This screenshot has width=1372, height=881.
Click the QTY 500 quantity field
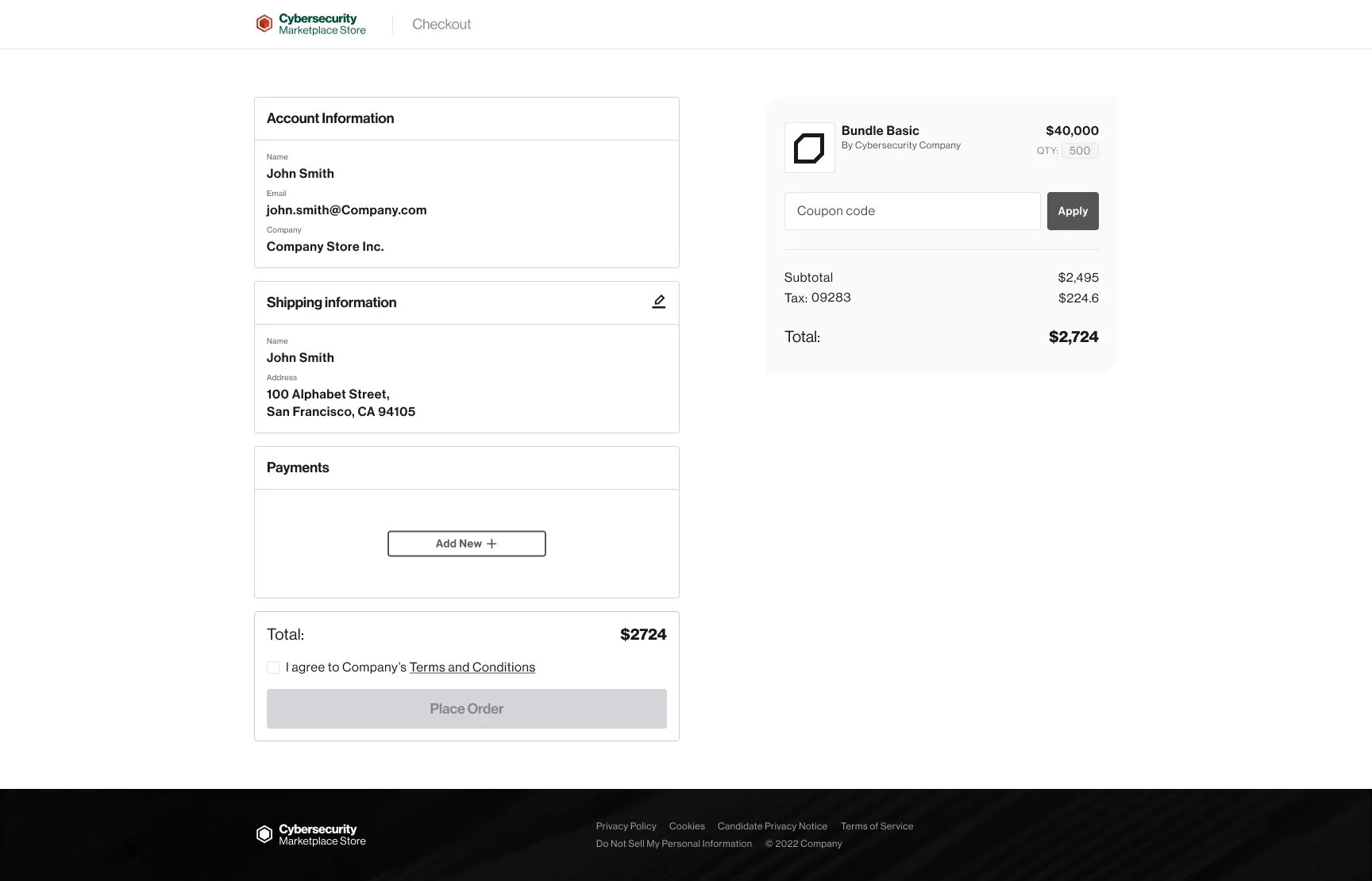pos(1080,151)
